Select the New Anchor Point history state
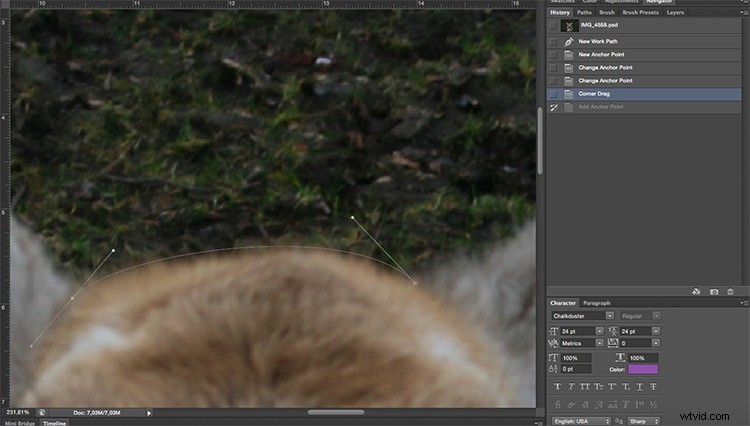Screen dimensions: 750x426 (644, 55)
